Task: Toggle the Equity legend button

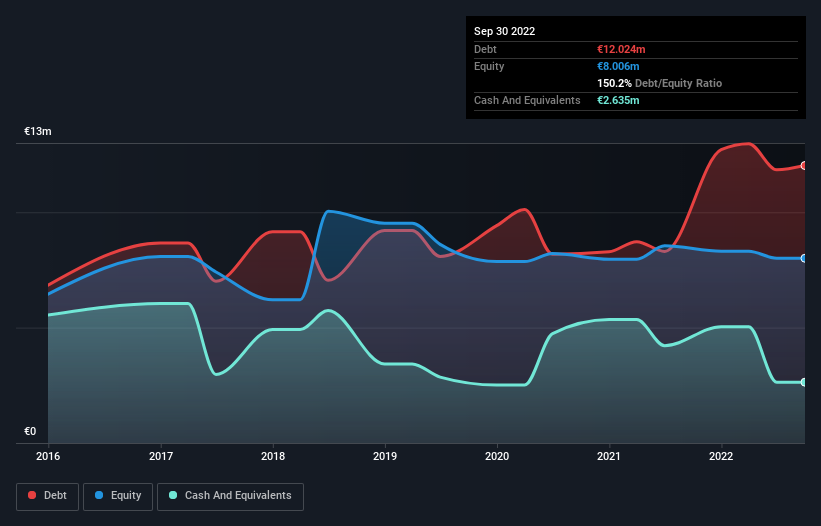Action: (118, 496)
